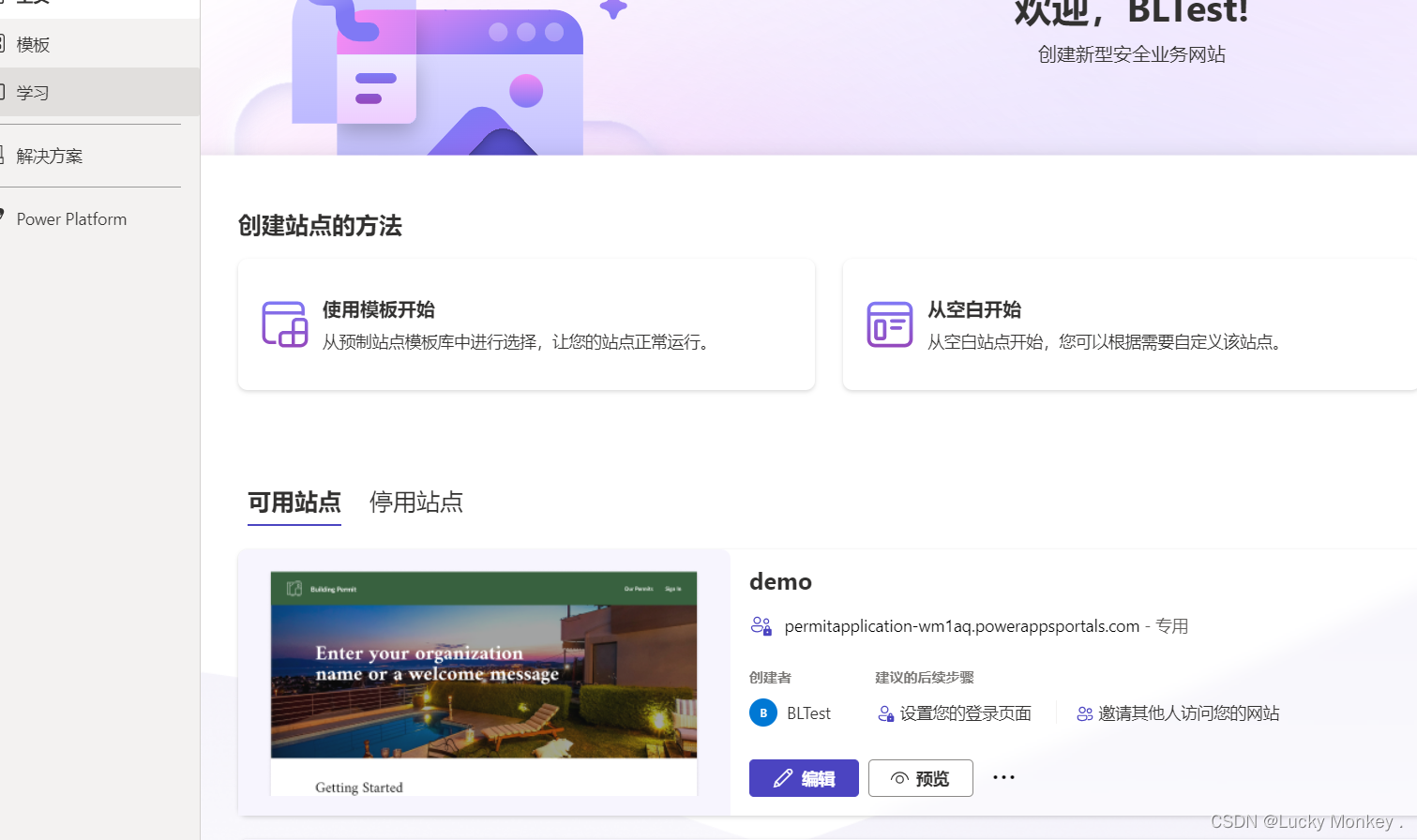
Task: Click the 创建站点的方法 heading
Action: 320,226
